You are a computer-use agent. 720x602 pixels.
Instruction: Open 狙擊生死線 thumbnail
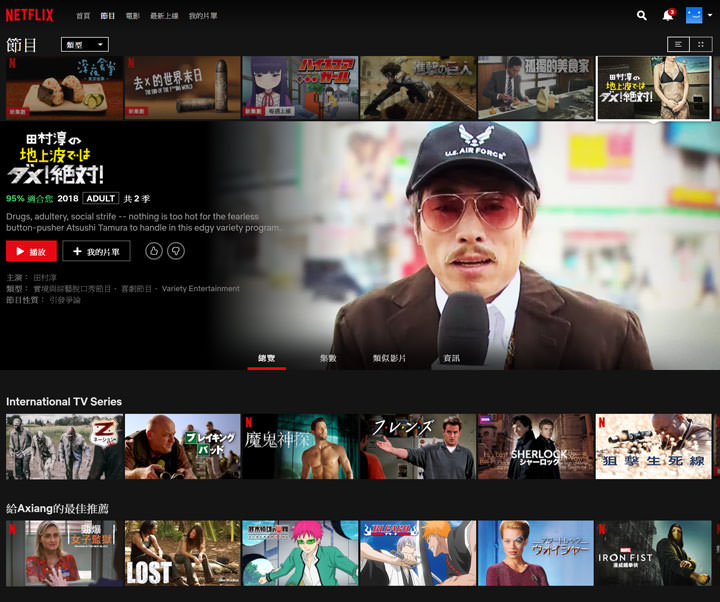[x=653, y=447]
